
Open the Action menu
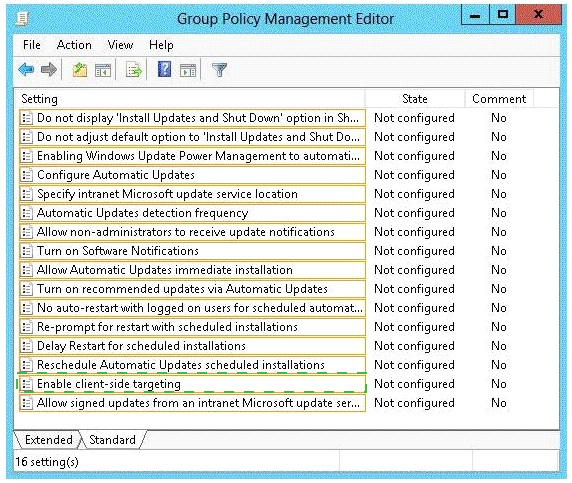(74, 45)
